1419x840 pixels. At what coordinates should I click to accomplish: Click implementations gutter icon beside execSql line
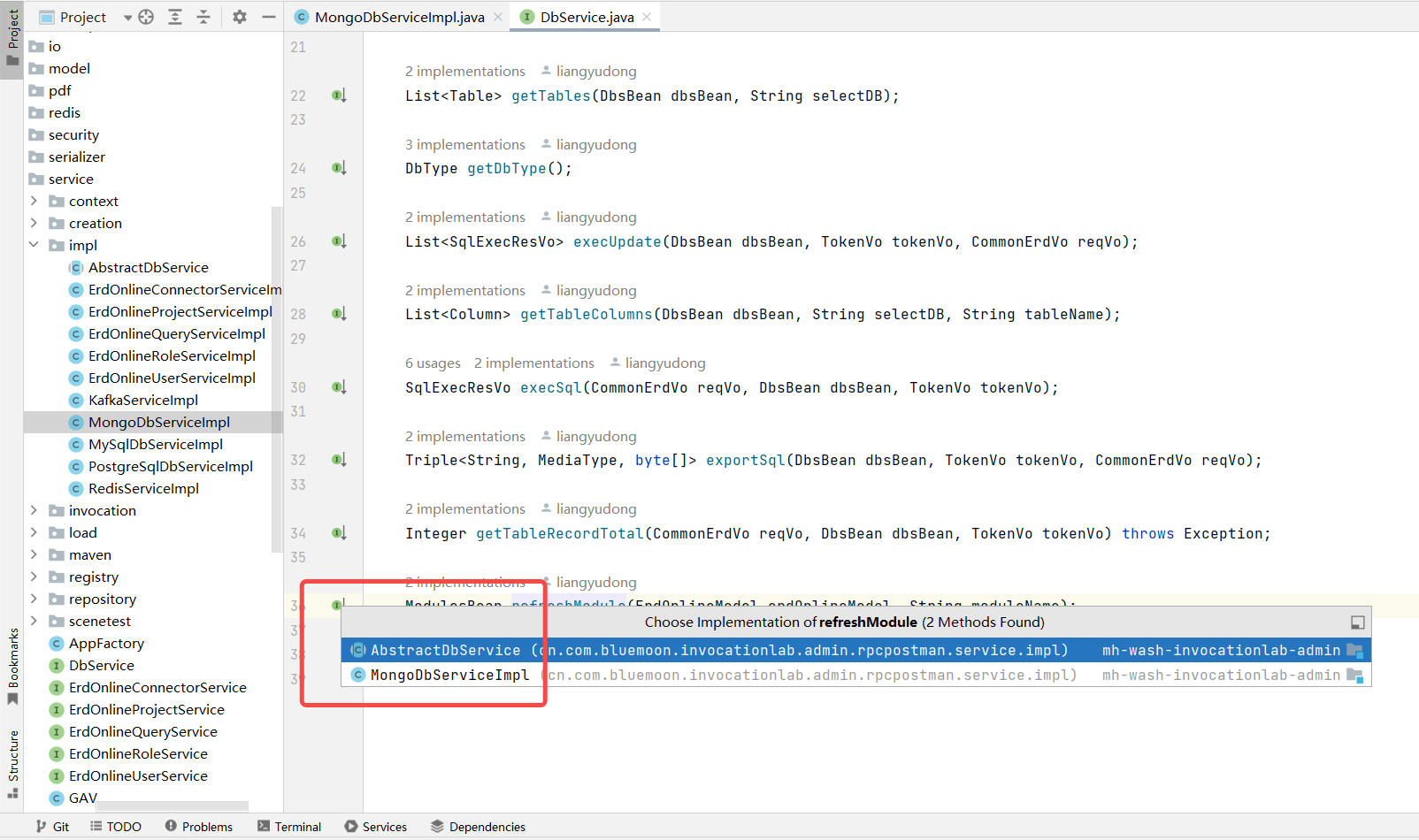pyautogui.click(x=339, y=386)
